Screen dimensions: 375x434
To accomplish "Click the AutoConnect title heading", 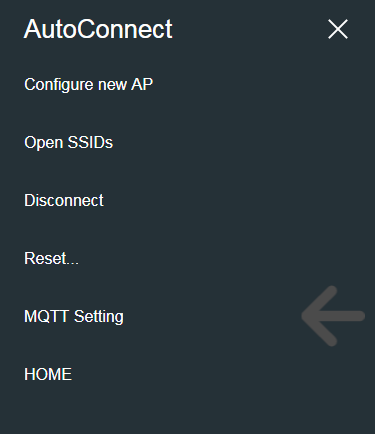I will (98, 29).
